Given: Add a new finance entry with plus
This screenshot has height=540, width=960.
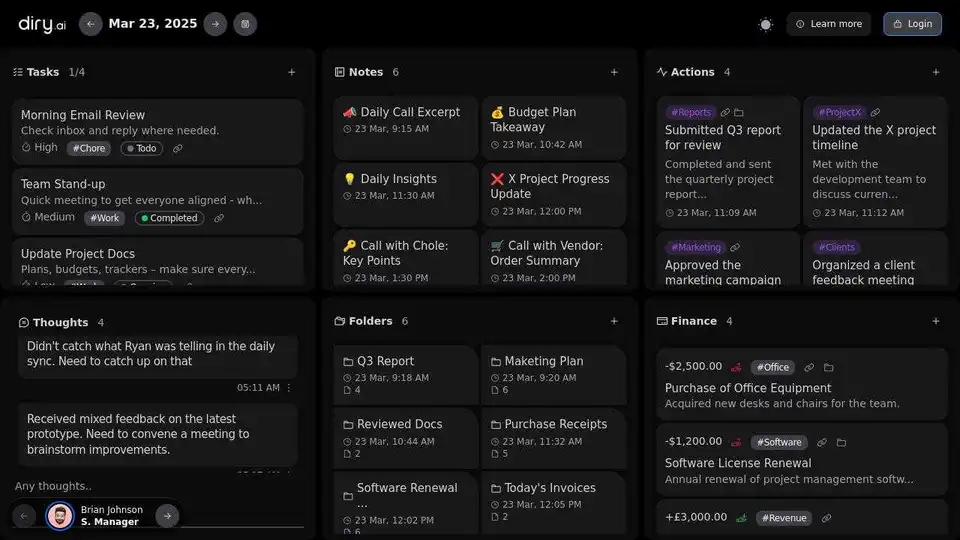Looking at the screenshot, I should 936,321.
